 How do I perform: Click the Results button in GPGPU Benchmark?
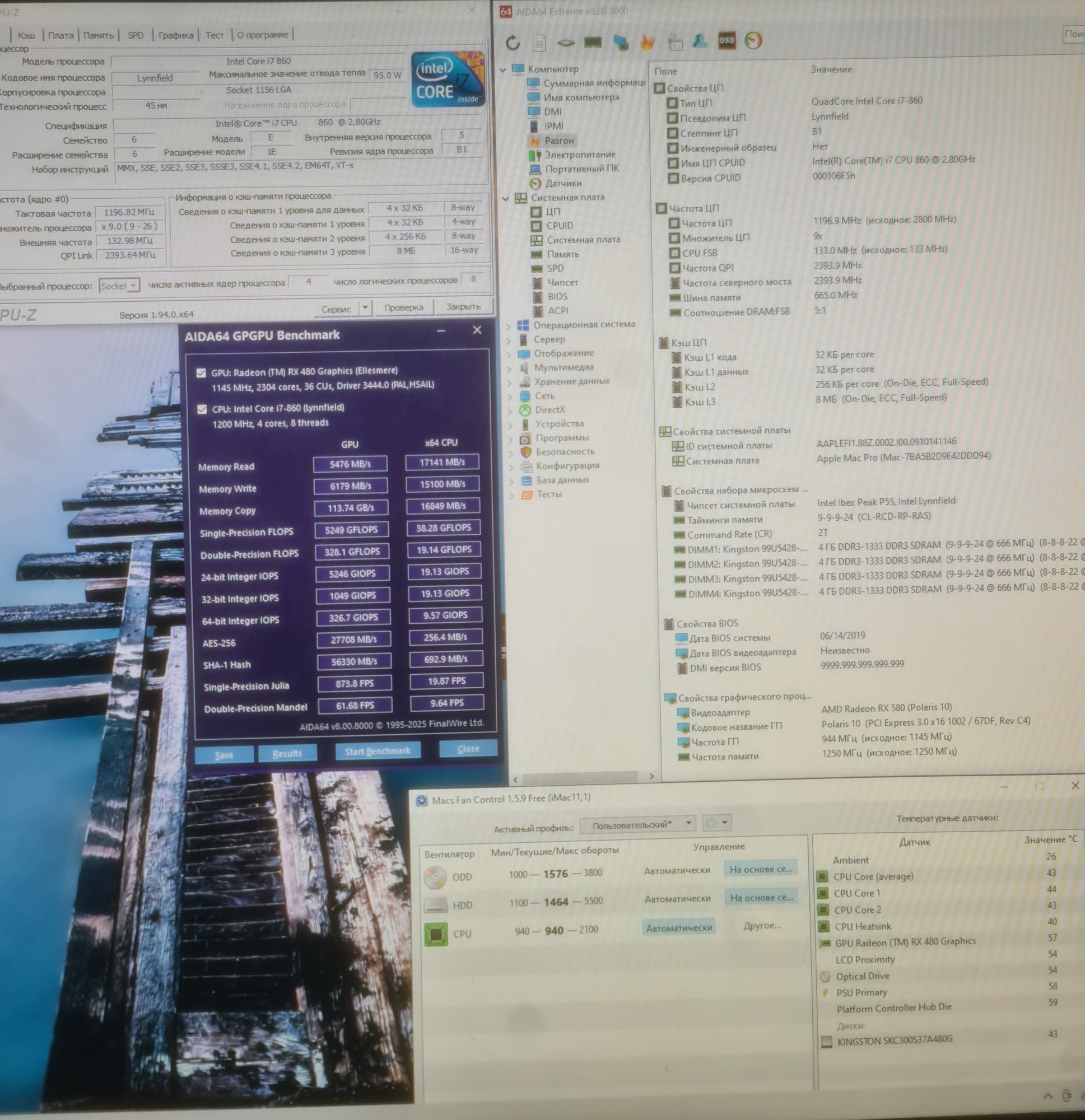[x=287, y=754]
